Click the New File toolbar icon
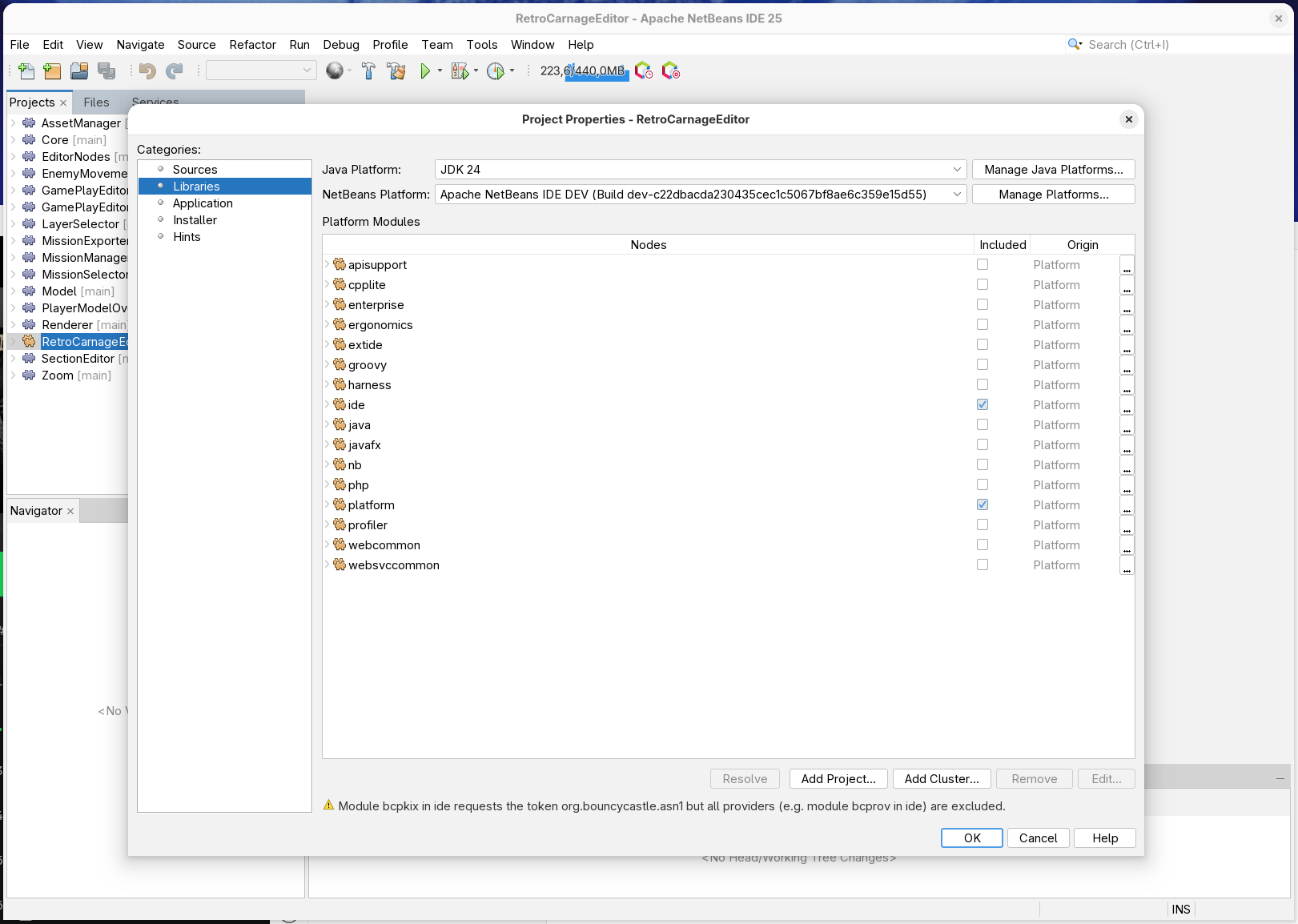This screenshot has width=1298, height=924. [26, 71]
